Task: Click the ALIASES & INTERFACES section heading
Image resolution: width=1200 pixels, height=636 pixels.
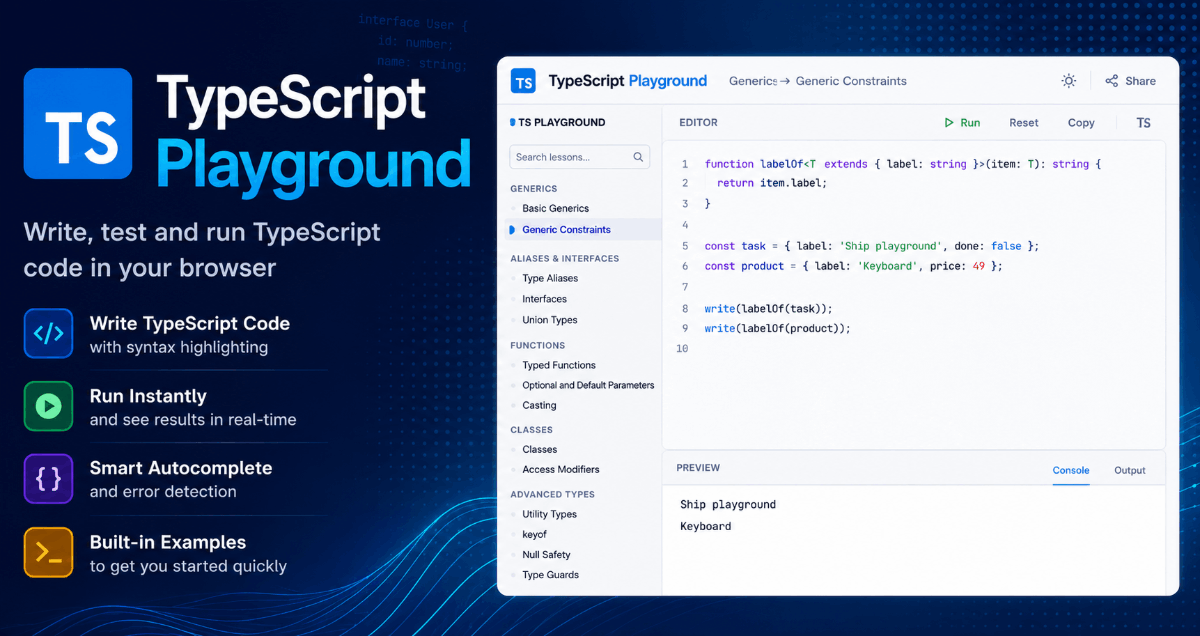Action: coord(564,259)
